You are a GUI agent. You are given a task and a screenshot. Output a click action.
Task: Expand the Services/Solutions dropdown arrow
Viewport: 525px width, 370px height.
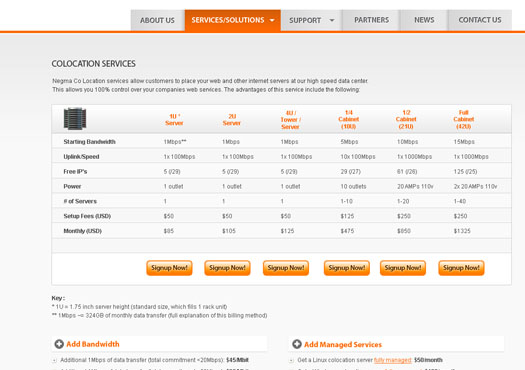pos(272,20)
